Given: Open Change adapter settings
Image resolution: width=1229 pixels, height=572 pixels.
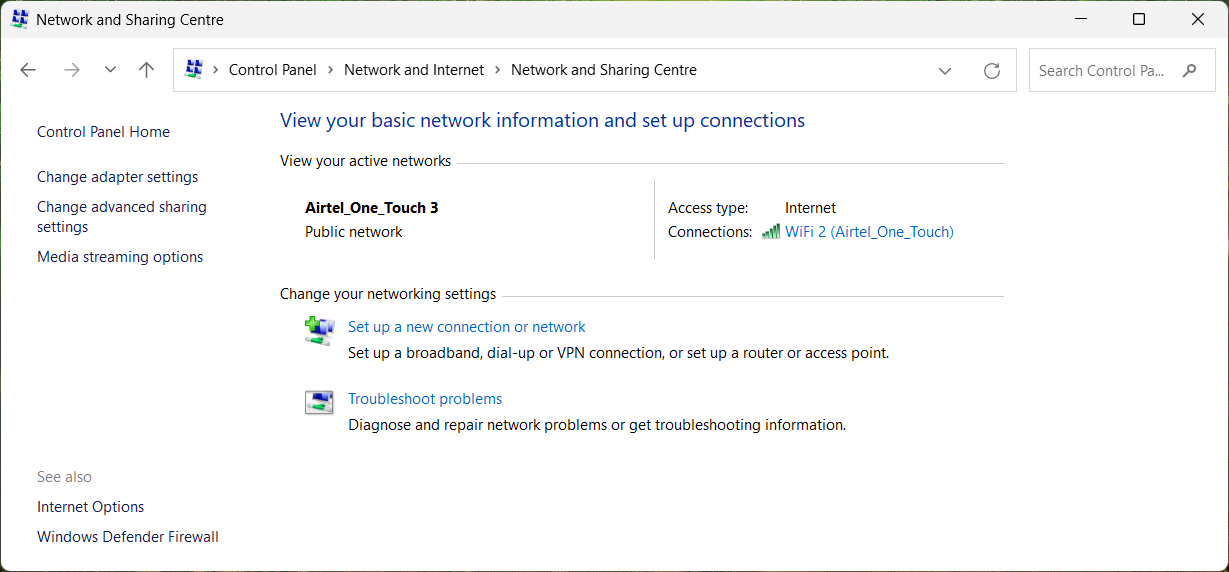Looking at the screenshot, I should 117,177.
